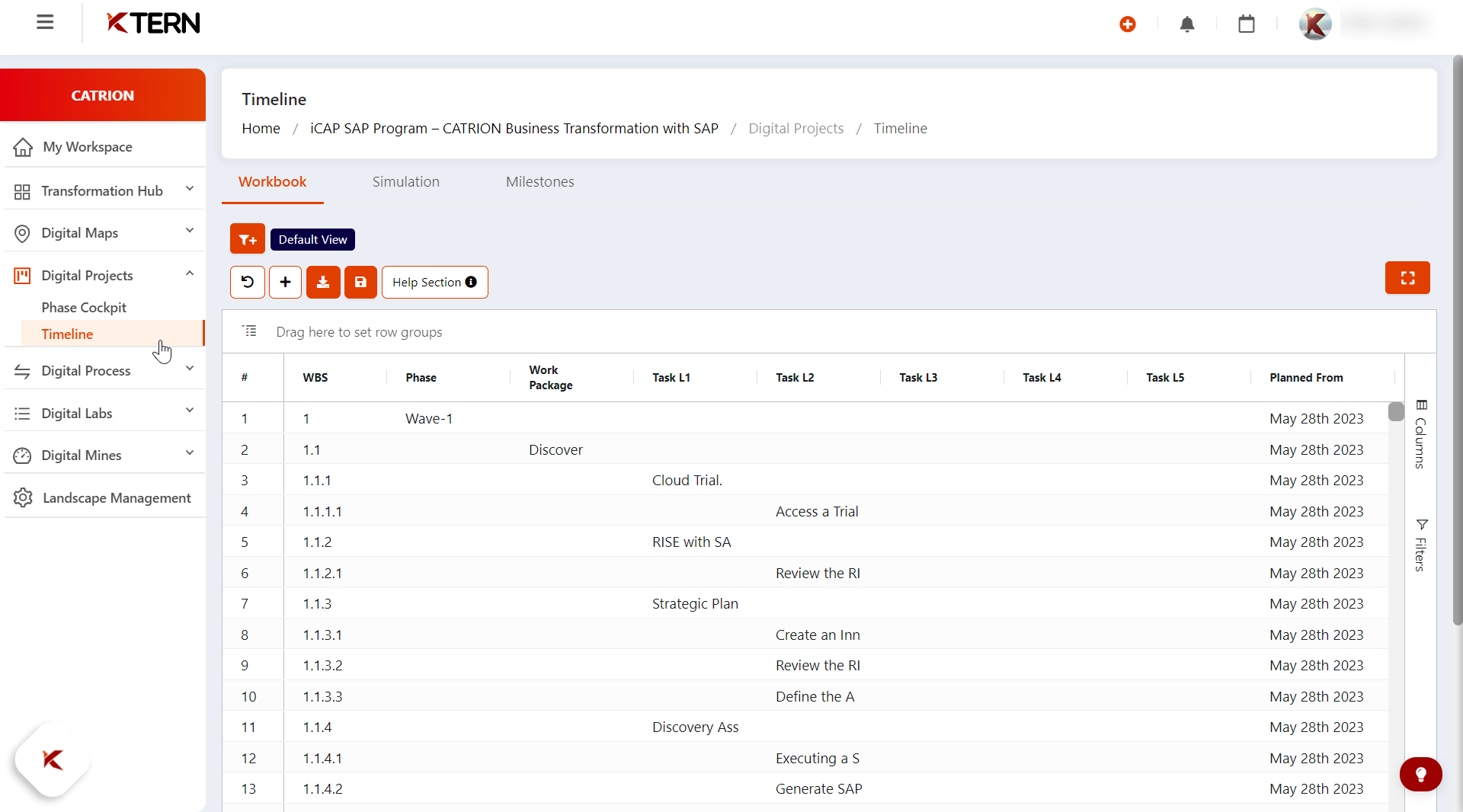This screenshot has width=1463, height=812.
Task: Click the Work Package column header
Action: point(551,378)
